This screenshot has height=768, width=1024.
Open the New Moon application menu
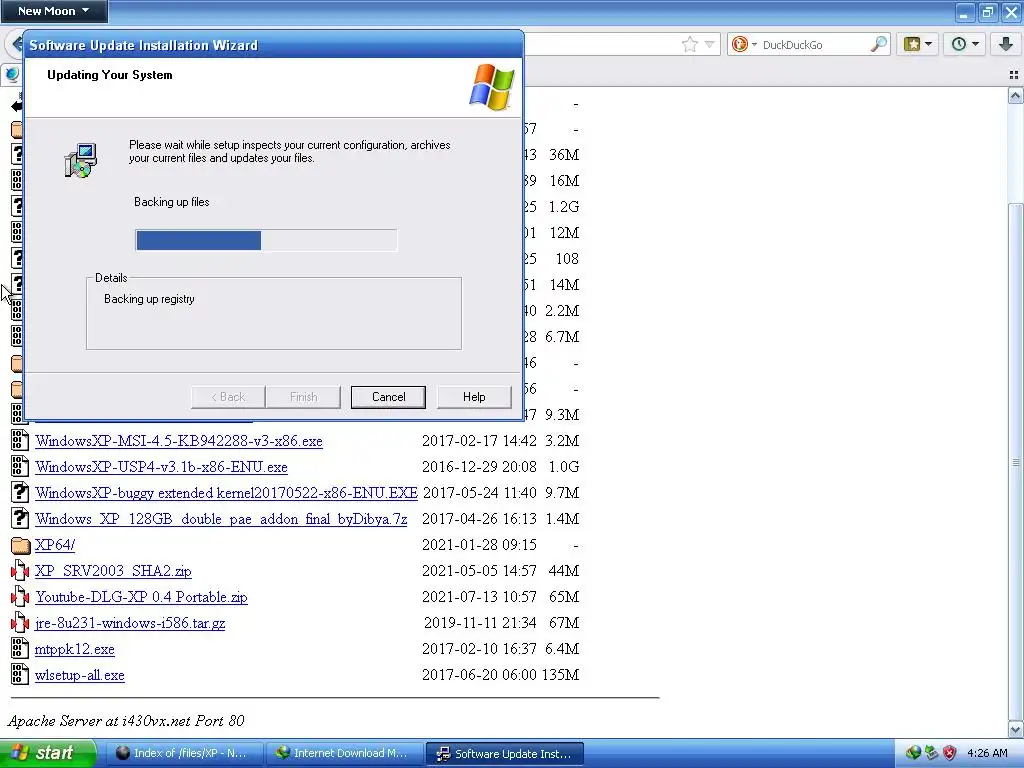tap(54, 11)
